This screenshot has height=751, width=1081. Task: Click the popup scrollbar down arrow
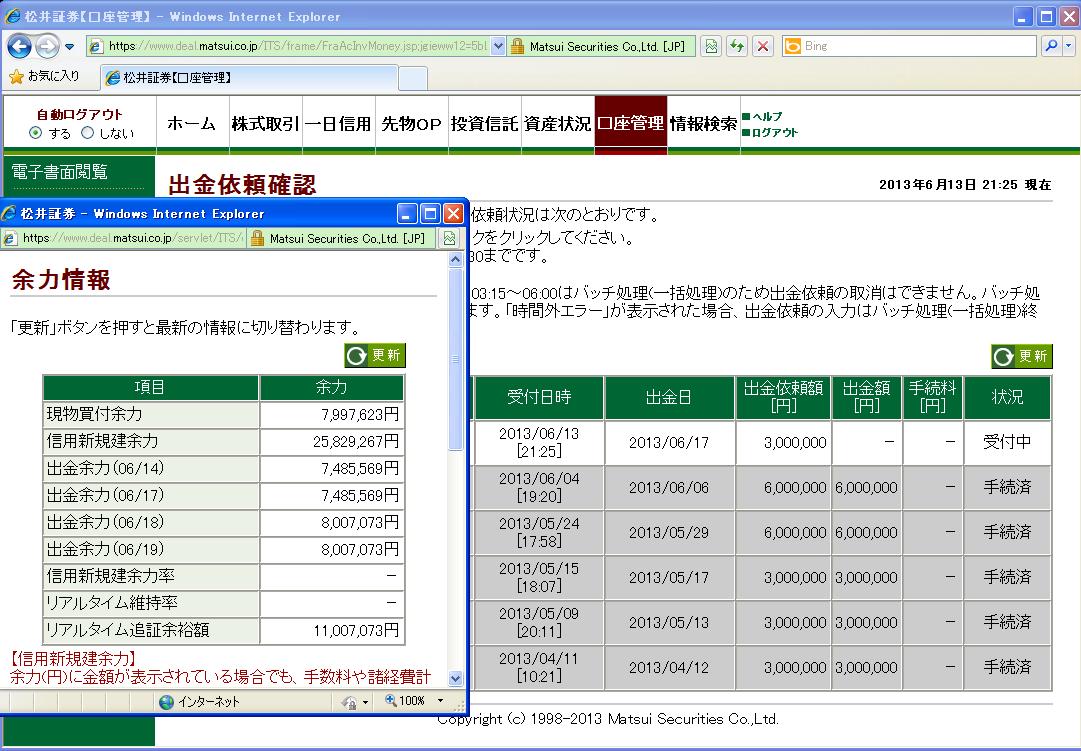(456, 678)
